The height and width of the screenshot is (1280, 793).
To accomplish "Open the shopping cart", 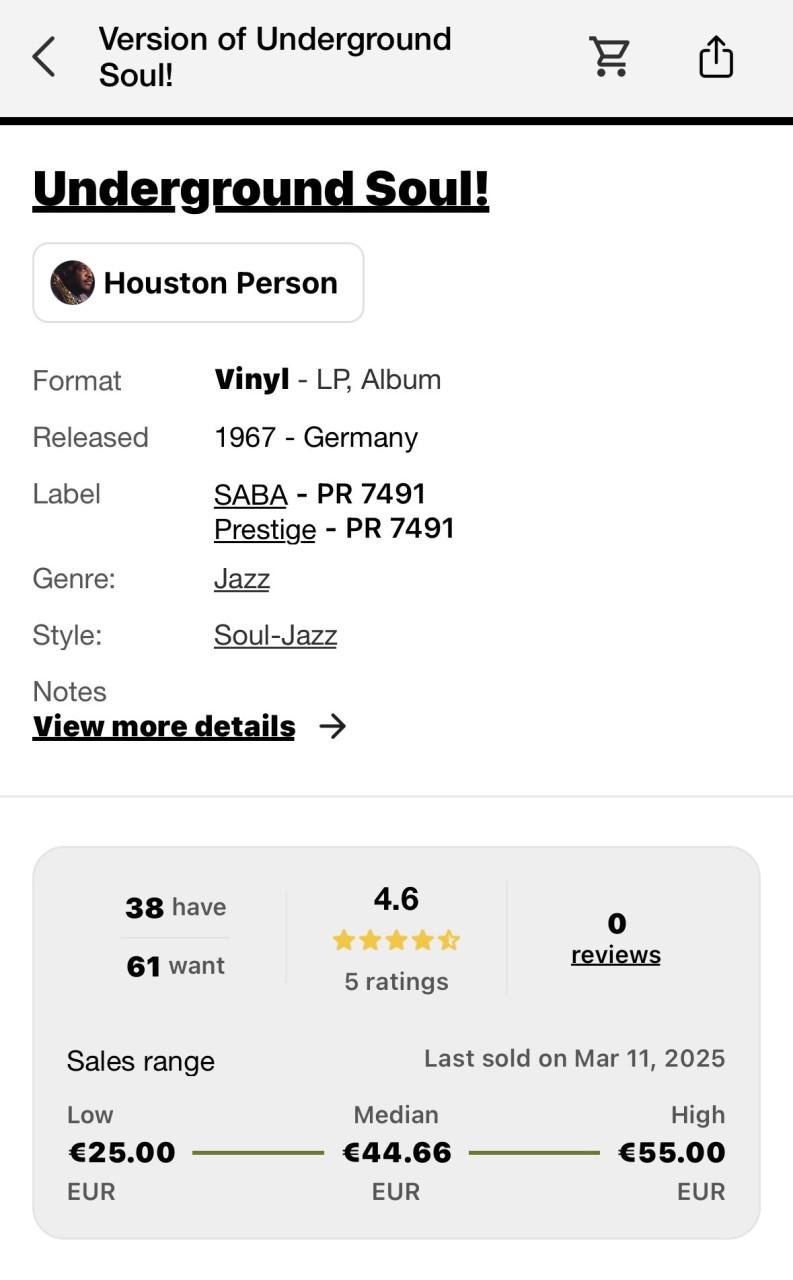I will coord(609,57).
